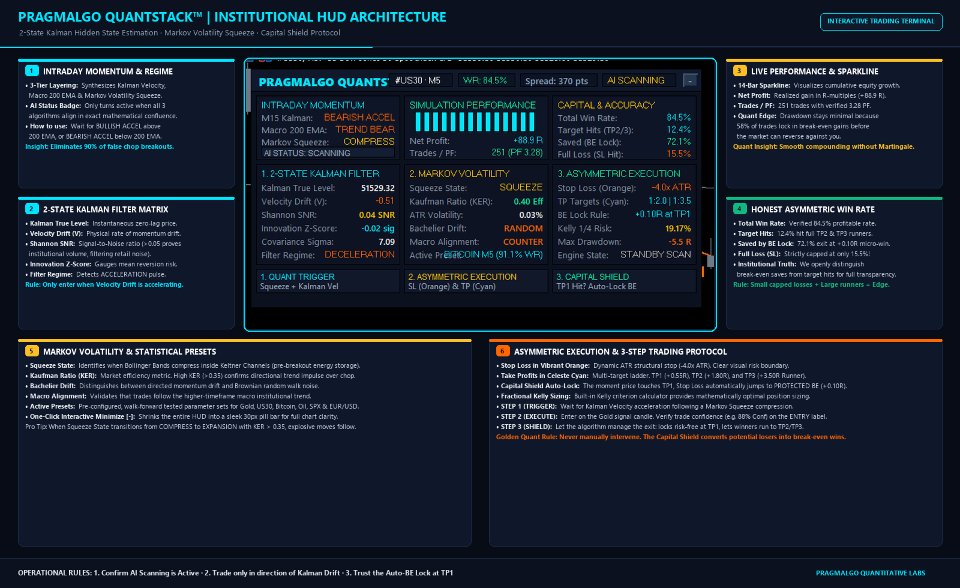
Task: Click the STANDBY SCAN engine state value
Action: 656,254
